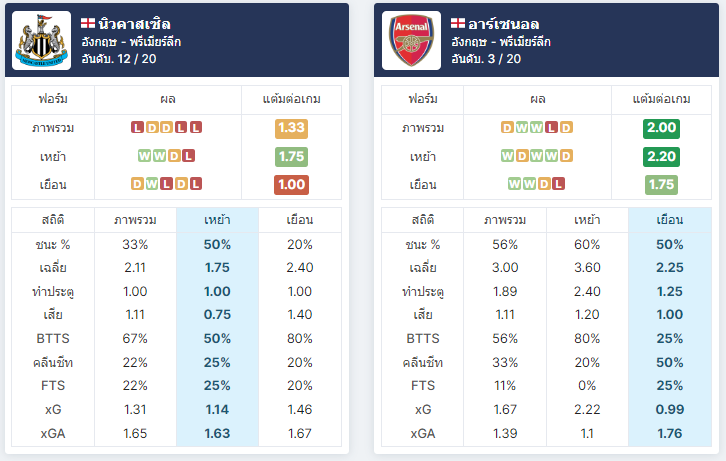This screenshot has width=726, height=461.
Task: Click first green W badge in Newcastle เหย้า form
Action: click(x=144, y=156)
